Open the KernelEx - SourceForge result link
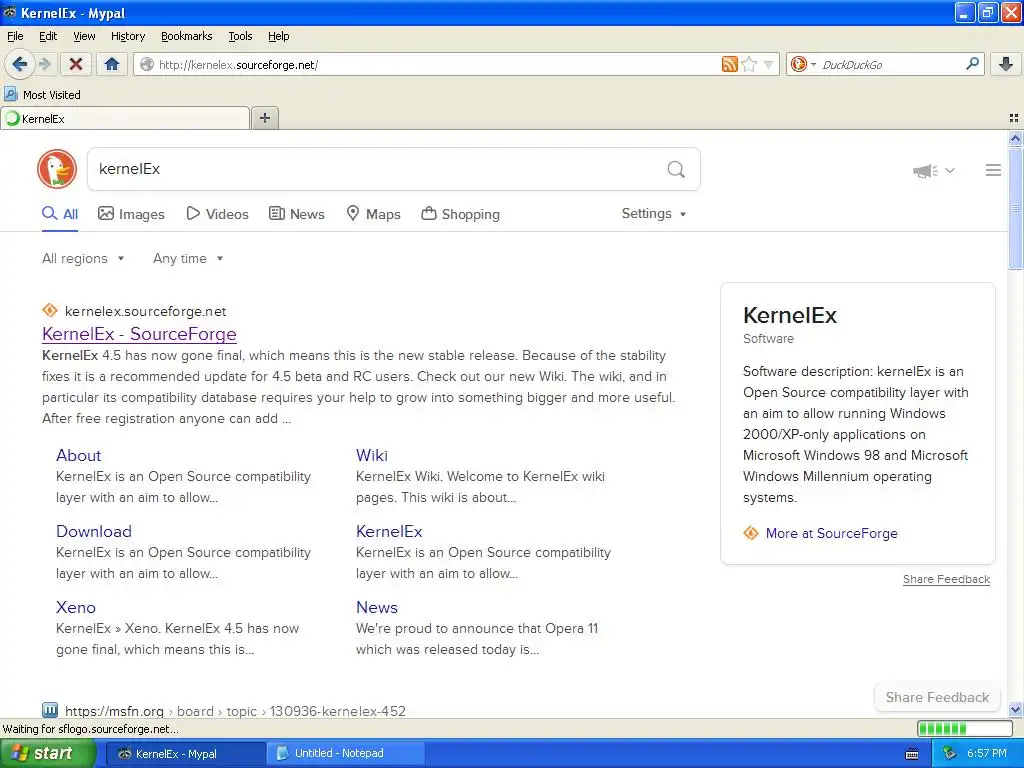Screen dimensions: 1024x768 click(x=139, y=334)
